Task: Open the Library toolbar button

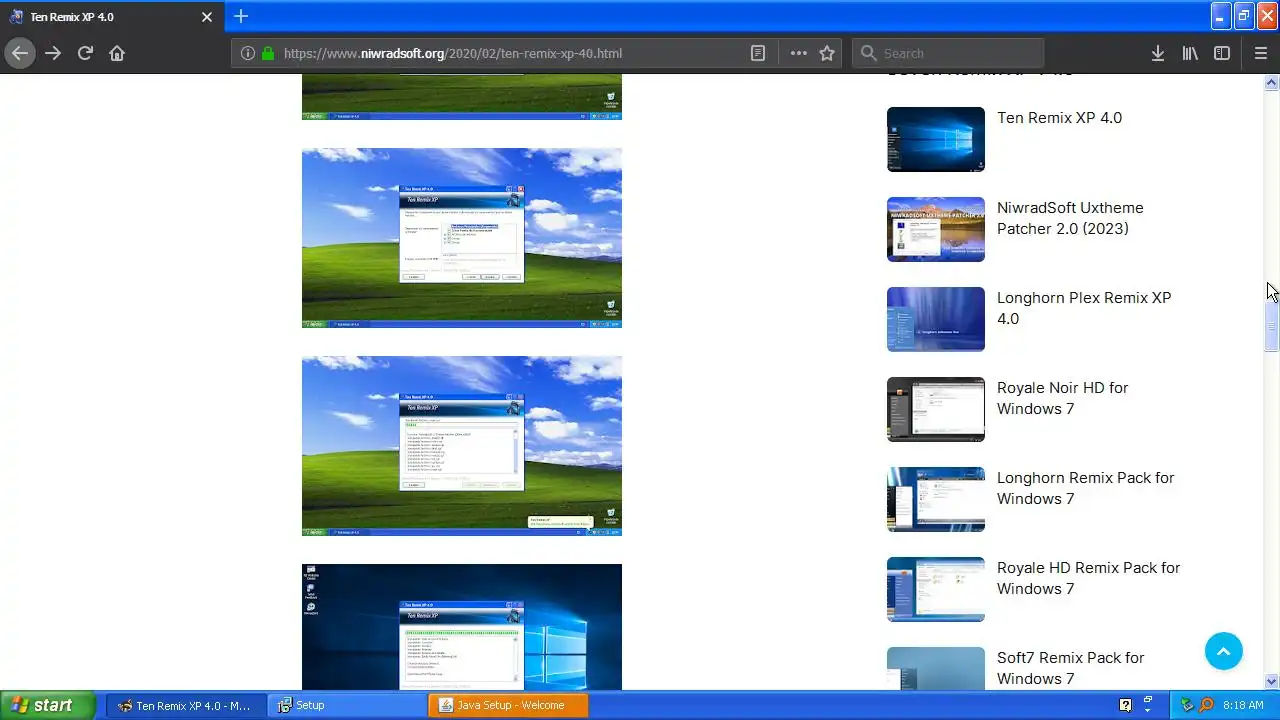Action: click(1190, 53)
